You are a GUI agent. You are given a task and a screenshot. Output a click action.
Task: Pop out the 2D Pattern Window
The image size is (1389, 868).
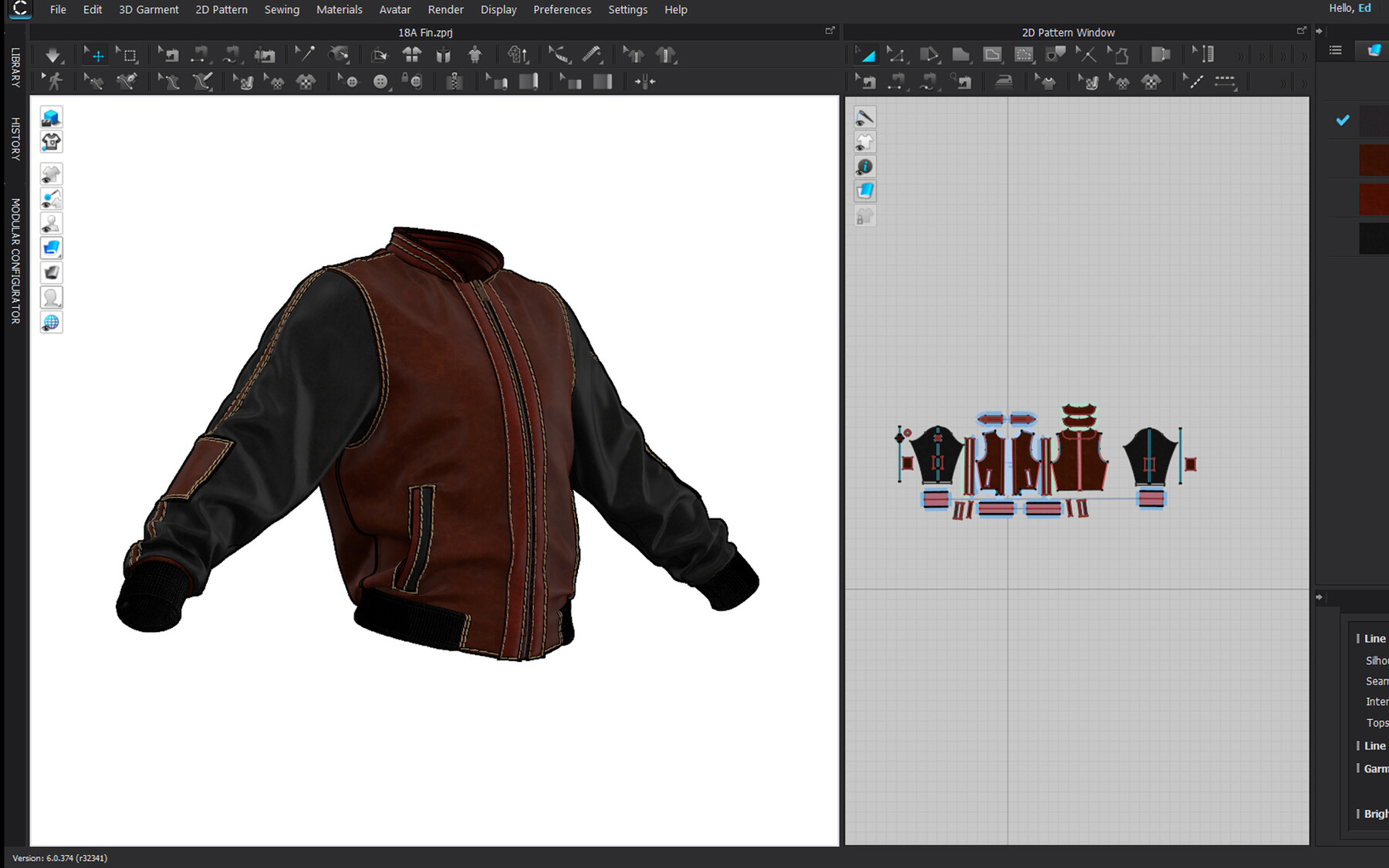click(x=1300, y=31)
